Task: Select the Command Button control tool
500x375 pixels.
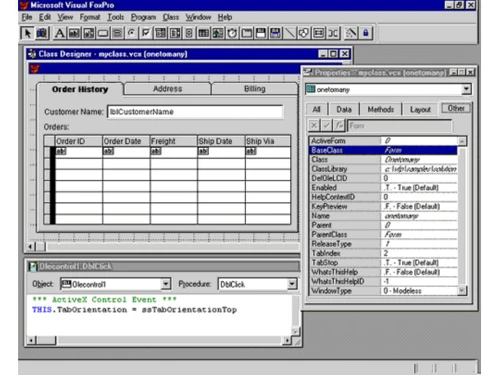Action: click(103, 33)
